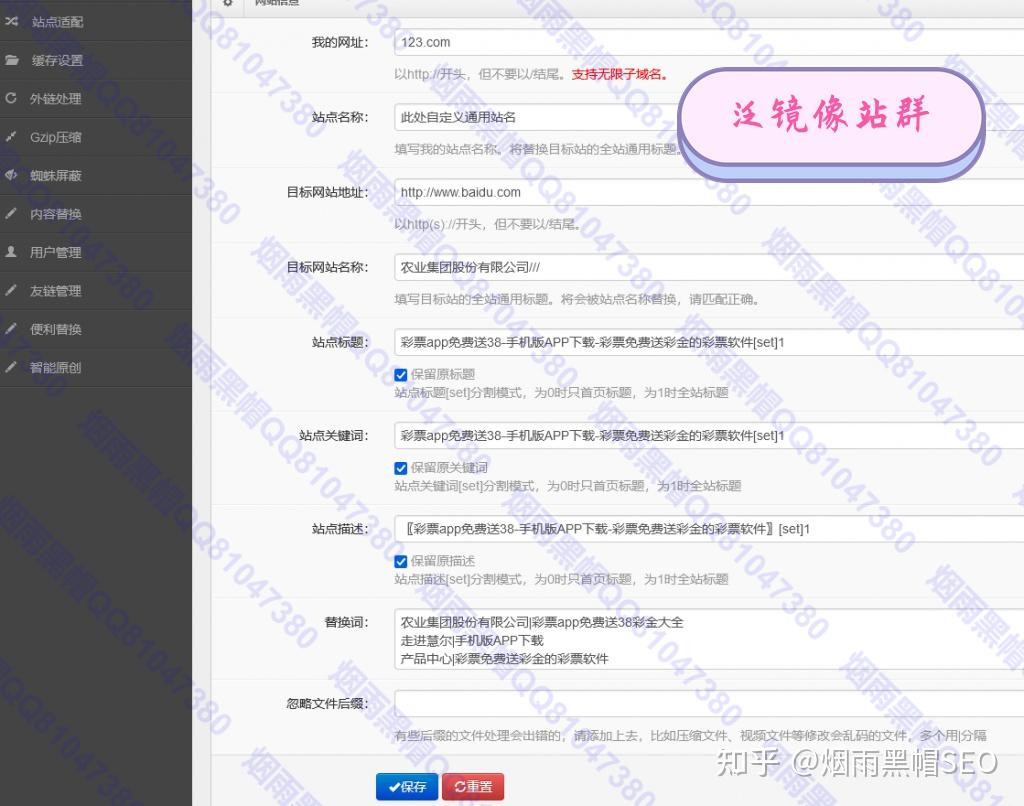This screenshot has height=806, width=1024.
Task: Focus the 我的网址 field containing 123.com
Action: [709, 42]
